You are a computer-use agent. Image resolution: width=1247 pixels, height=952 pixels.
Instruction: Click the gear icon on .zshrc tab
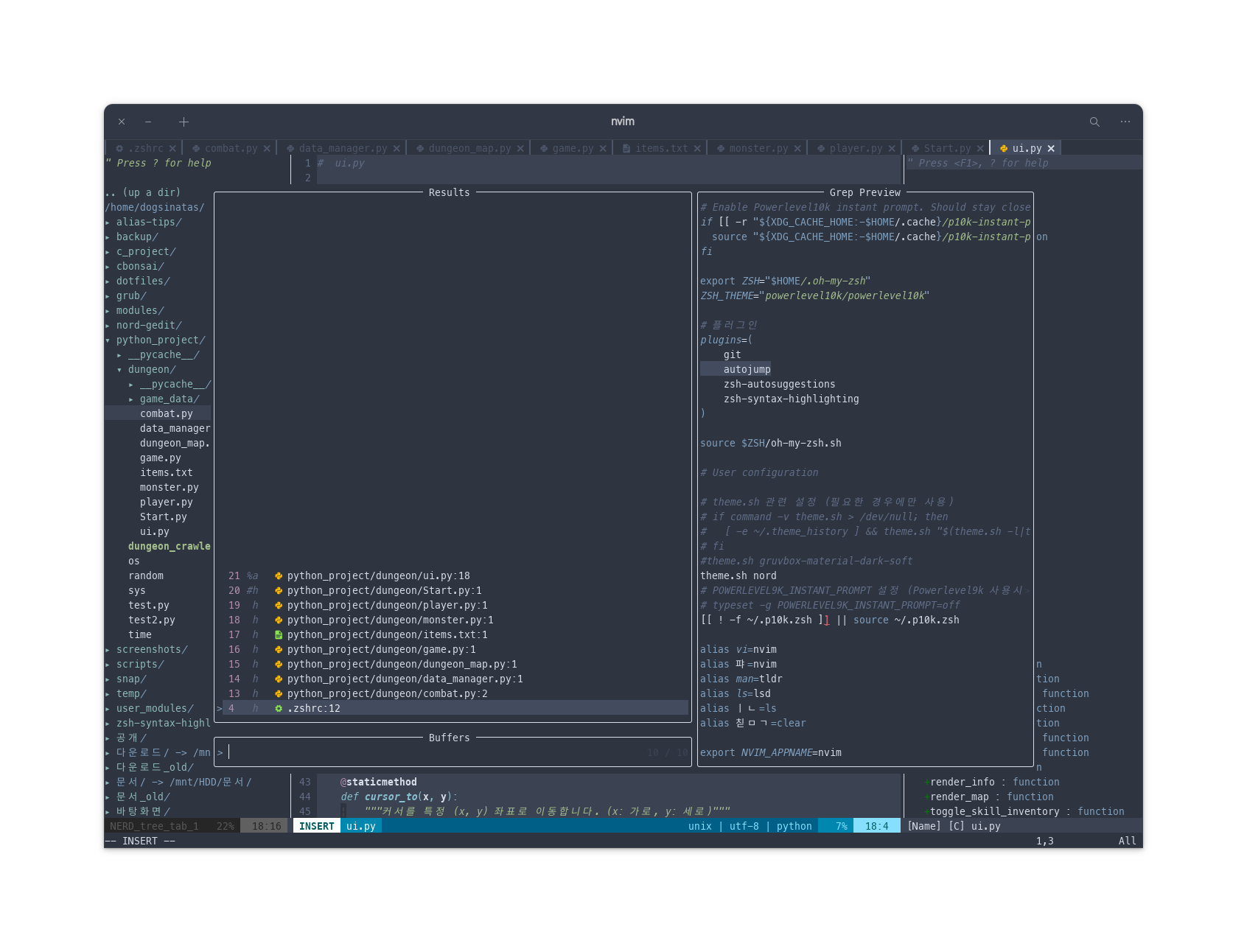point(119,149)
